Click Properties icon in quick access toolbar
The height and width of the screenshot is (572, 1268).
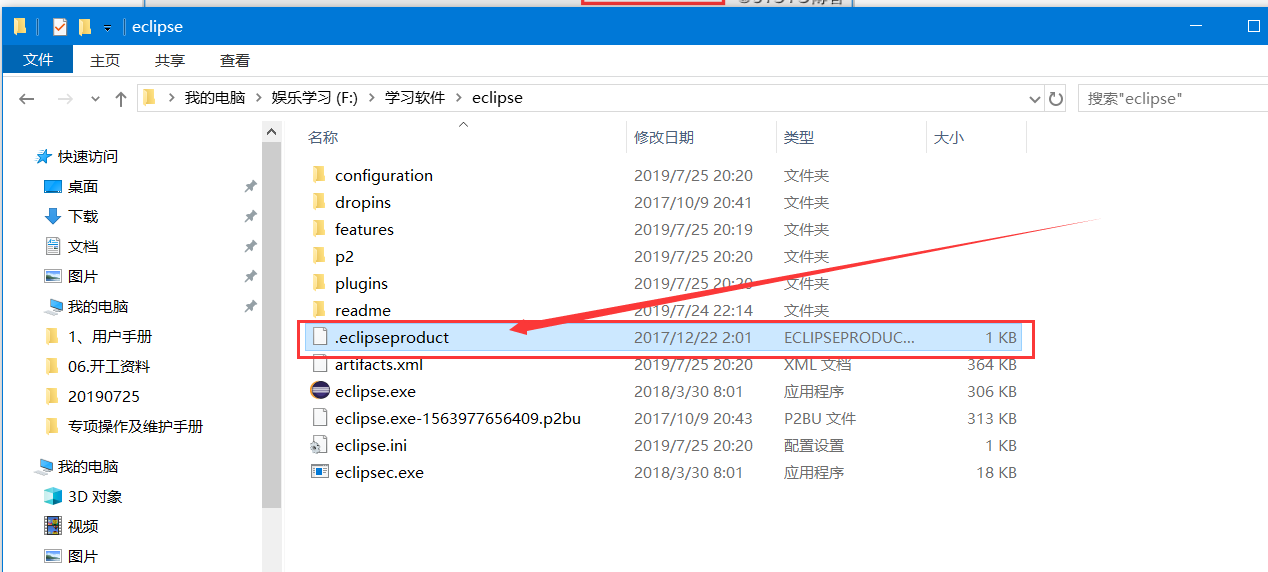pos(60,27)
